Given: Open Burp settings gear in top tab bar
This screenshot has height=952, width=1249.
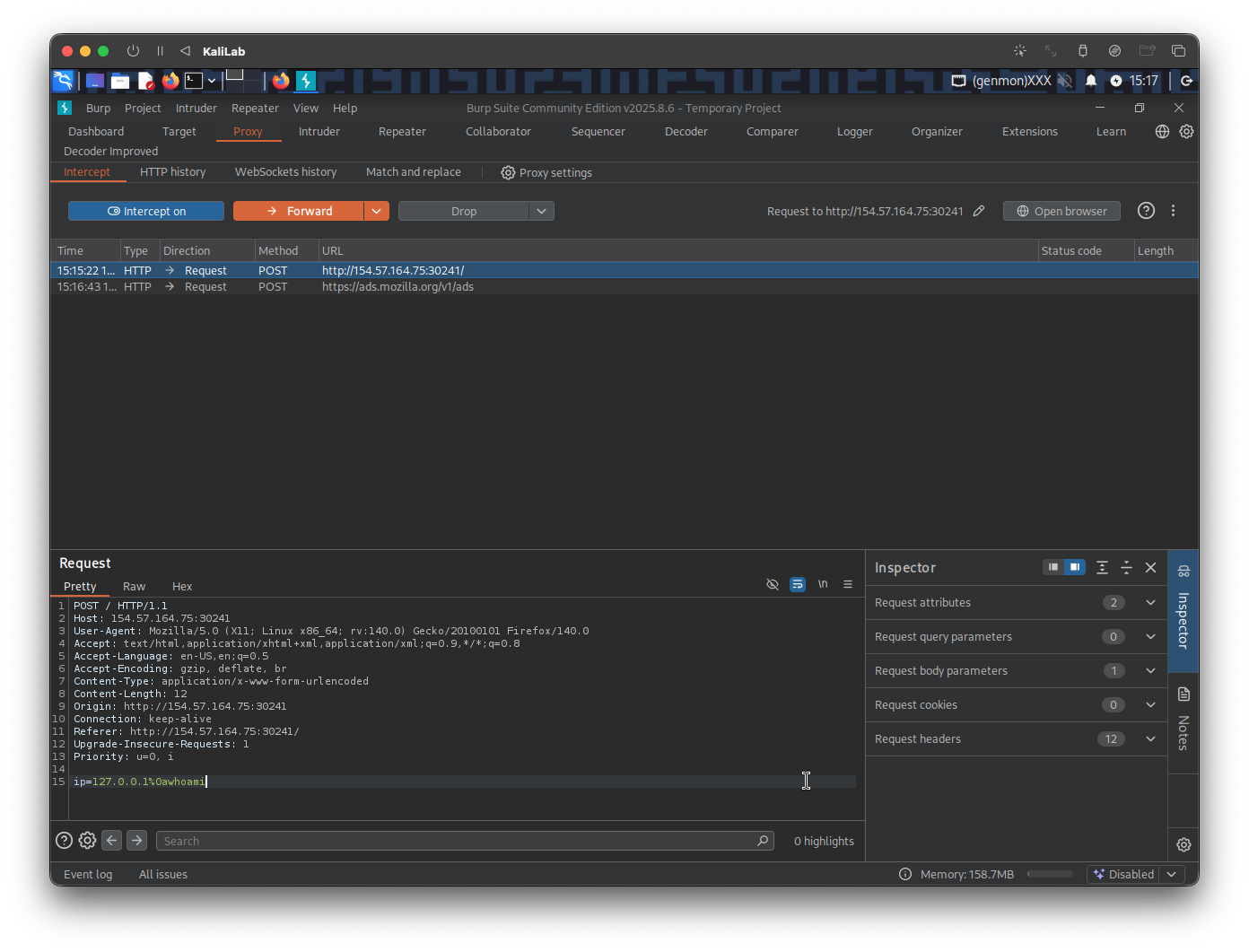Looking at the screenshot, I should [1186, 132].
